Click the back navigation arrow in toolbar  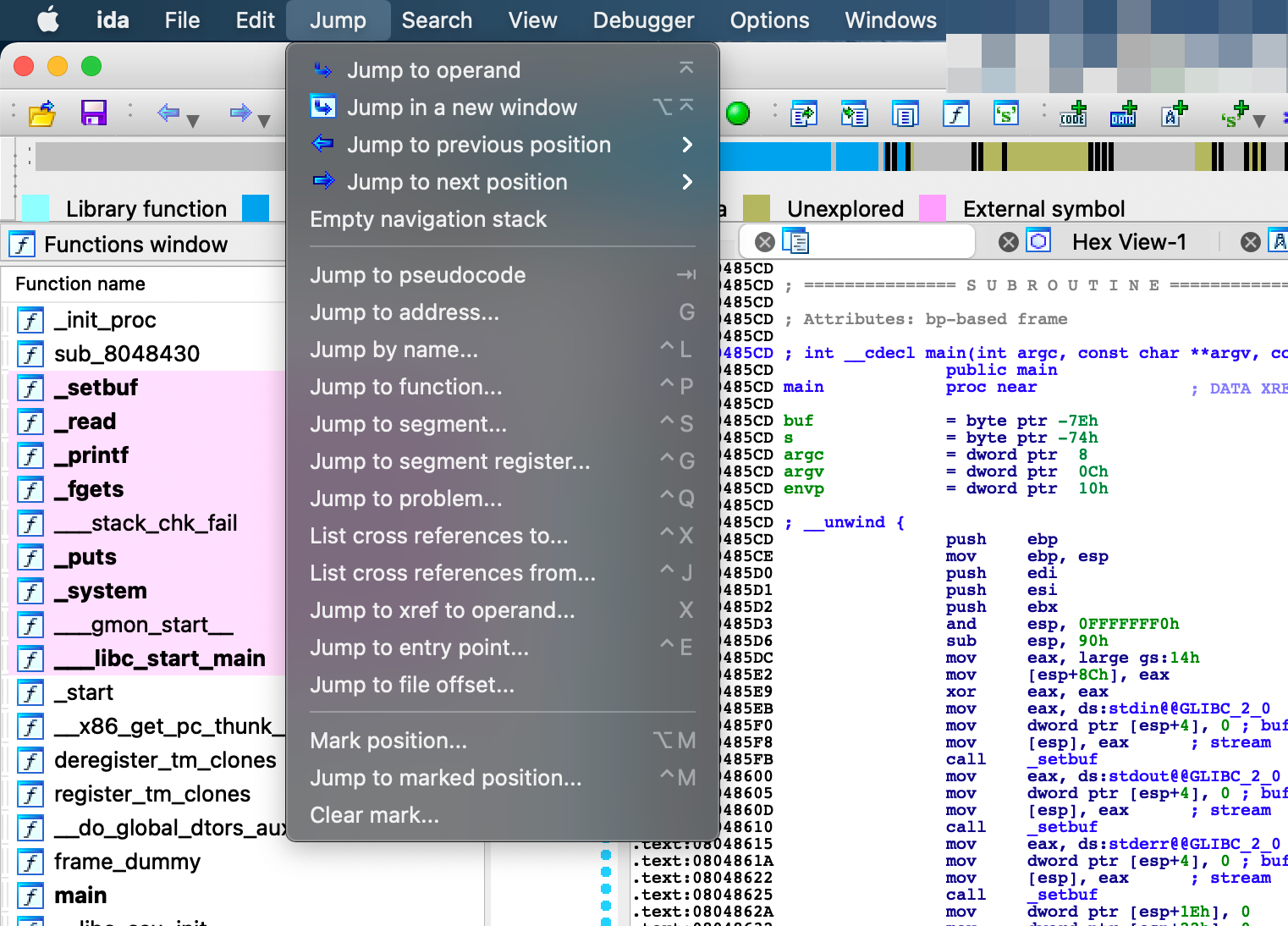(x=168, y=112)
